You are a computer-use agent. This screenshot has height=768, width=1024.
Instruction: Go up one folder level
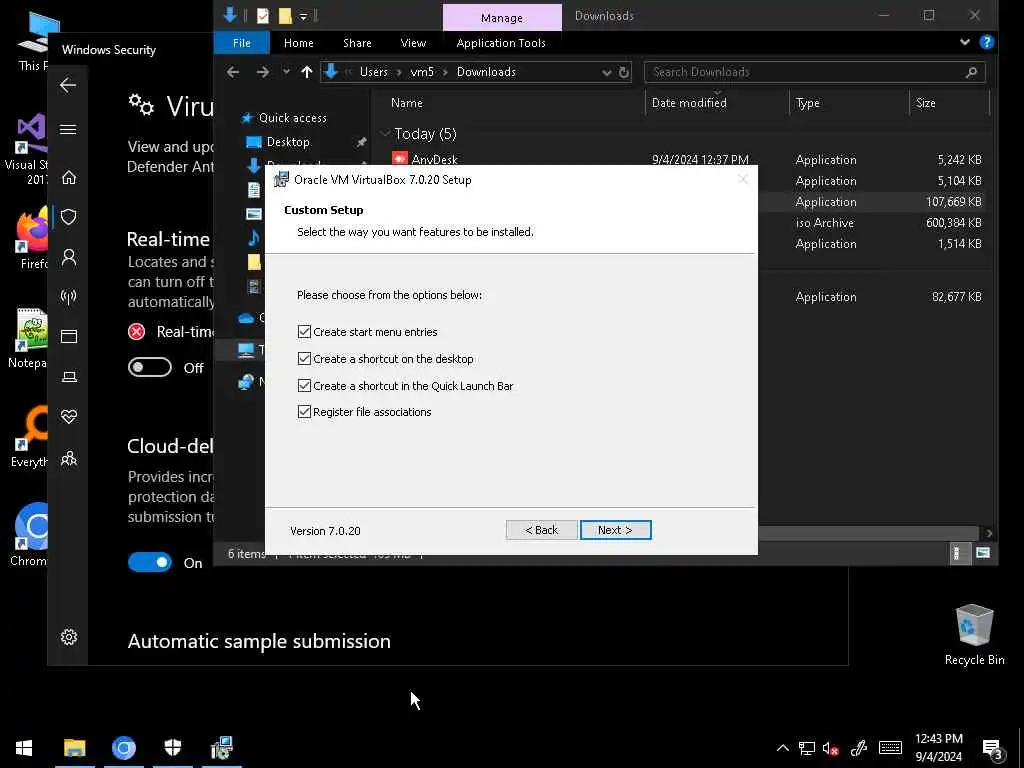pyautogui.click(x=306, y=72)
